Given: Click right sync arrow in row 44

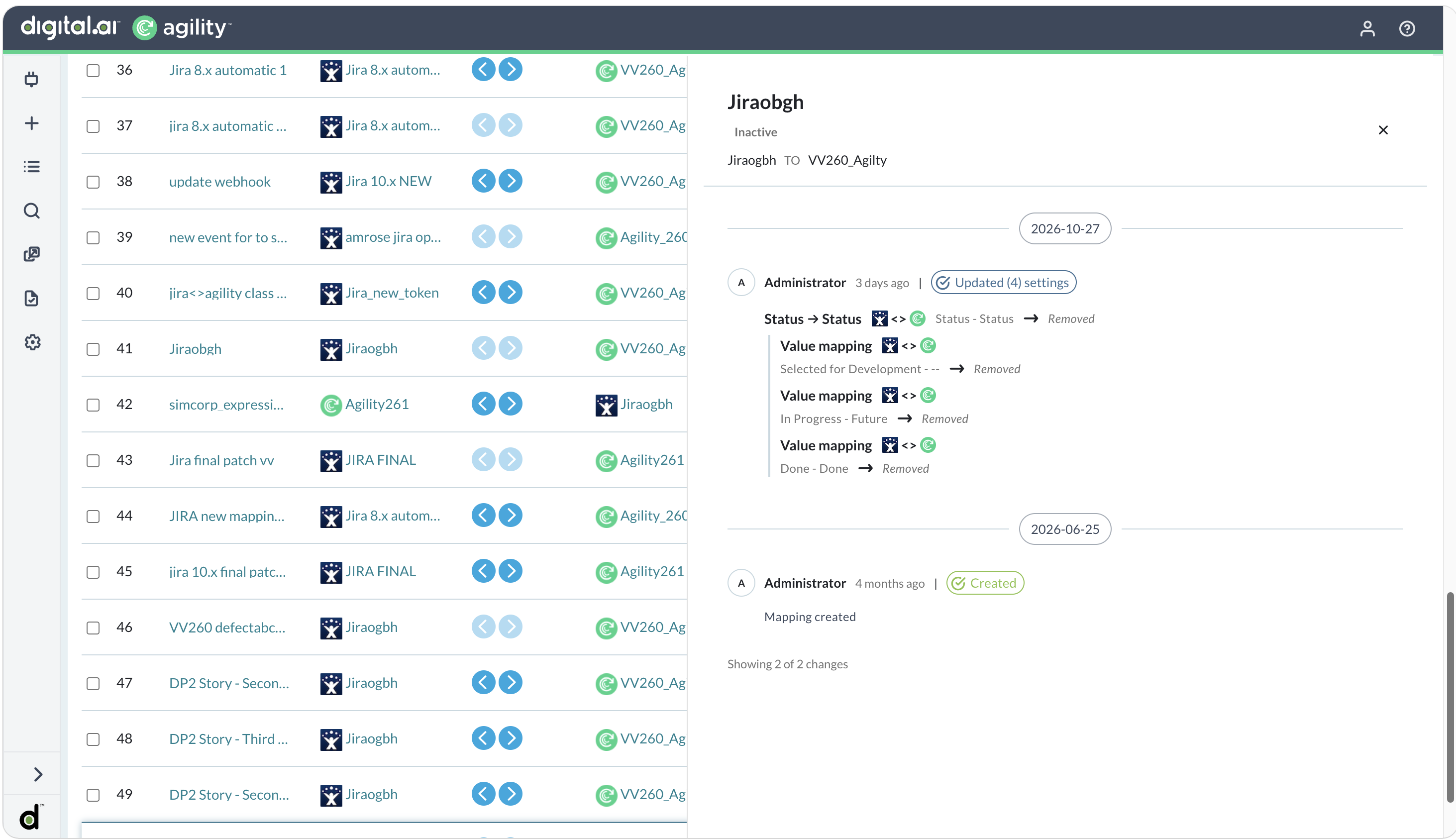Looking at the screenshot, I should [x=511, y=515].
